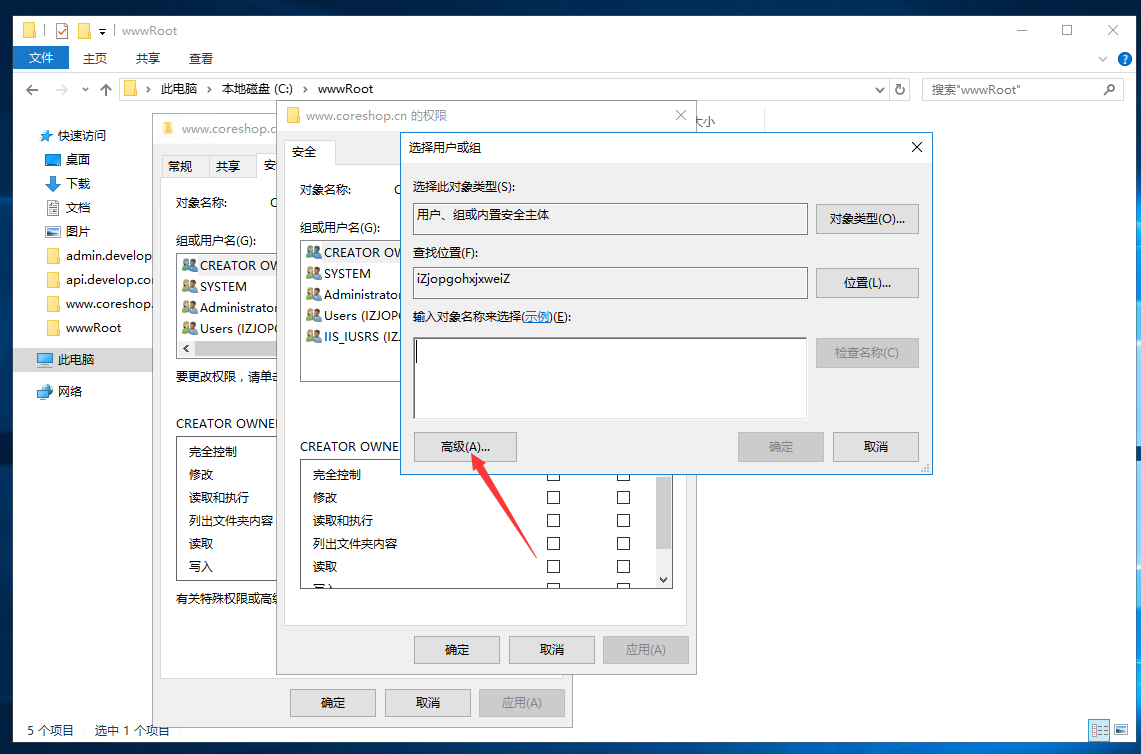Click the 高级(A)... button
The width and height of the screenshot is (1141, 754).
tap(465, 447)
